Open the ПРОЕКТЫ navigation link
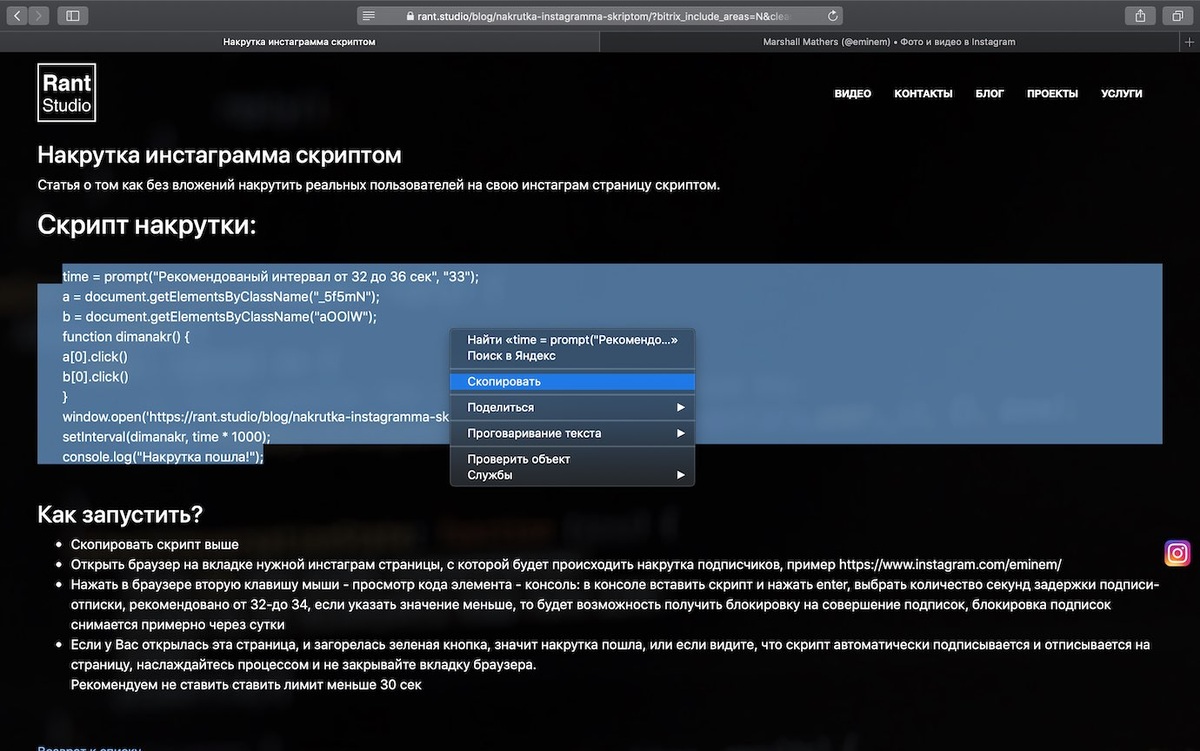This screenshot has height=751, width=1200. (1052, 93)
